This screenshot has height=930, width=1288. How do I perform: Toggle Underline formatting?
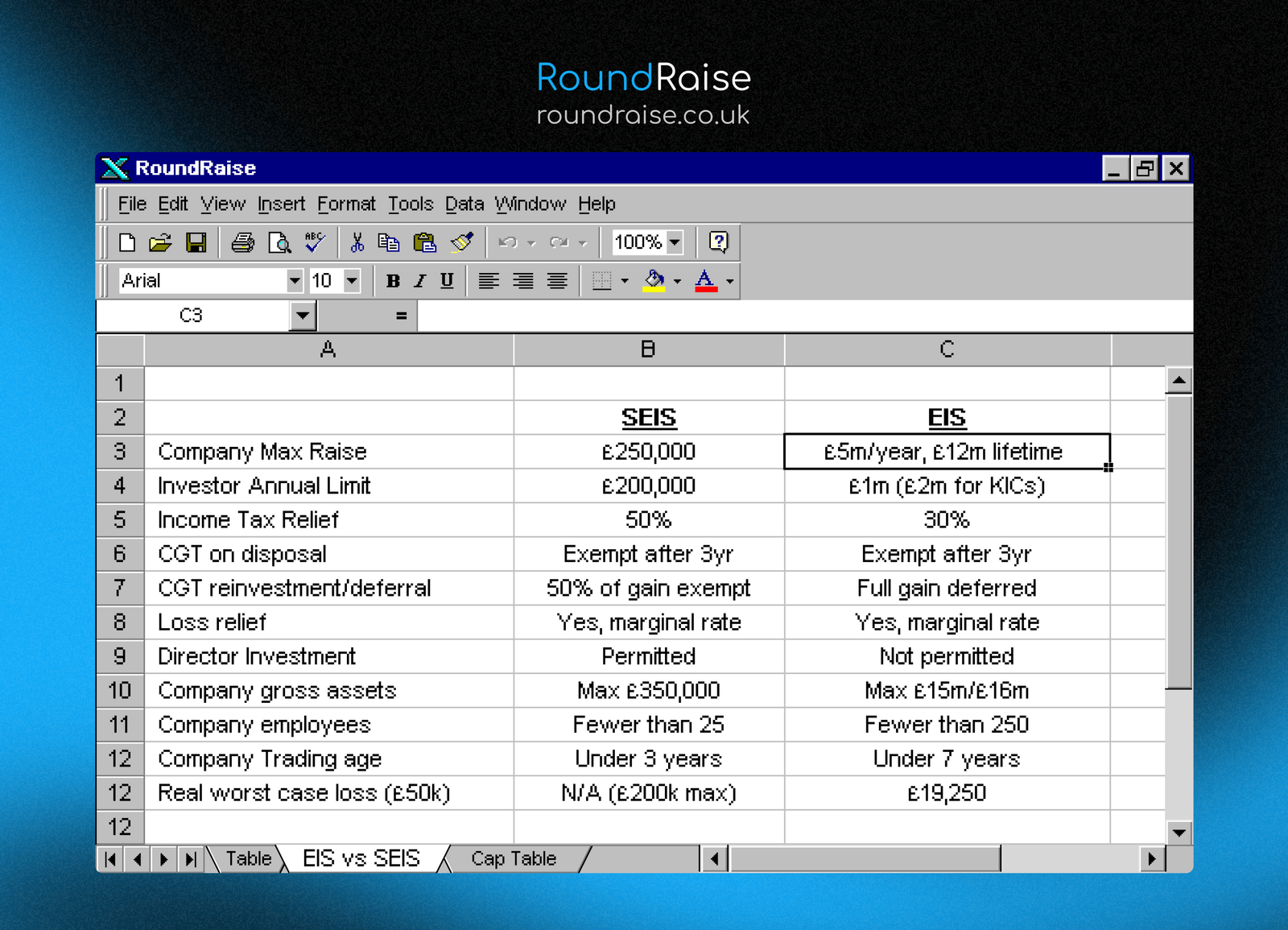coord(448,281)
